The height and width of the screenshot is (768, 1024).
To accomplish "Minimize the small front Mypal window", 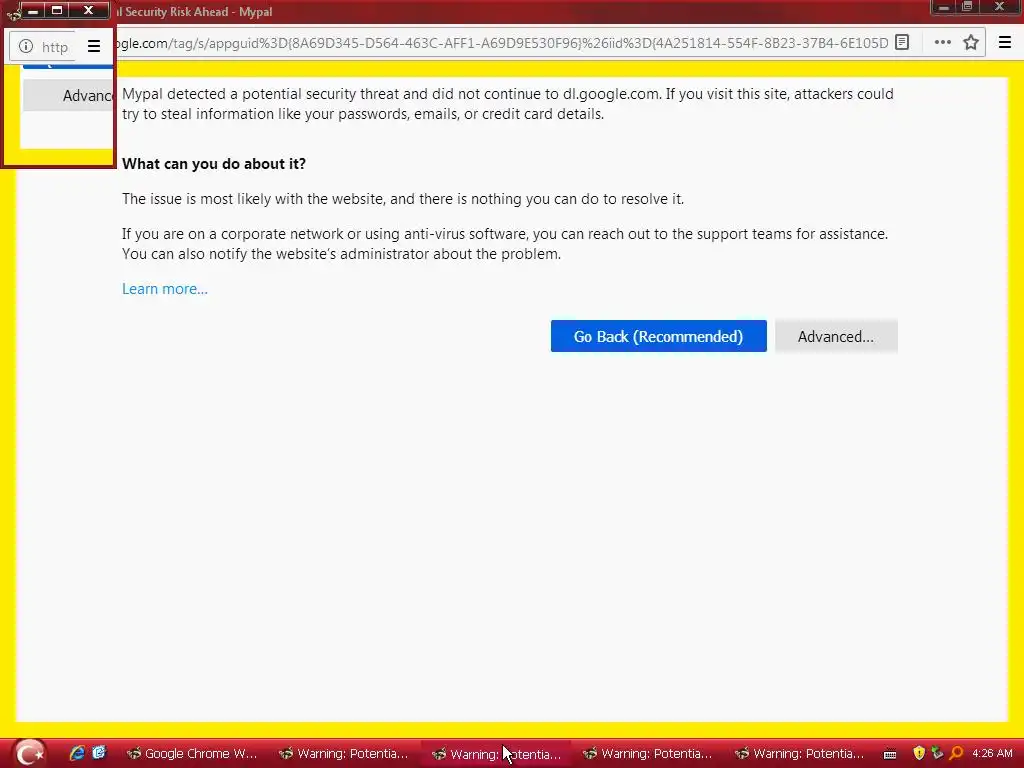I will [x=33, y=10].
